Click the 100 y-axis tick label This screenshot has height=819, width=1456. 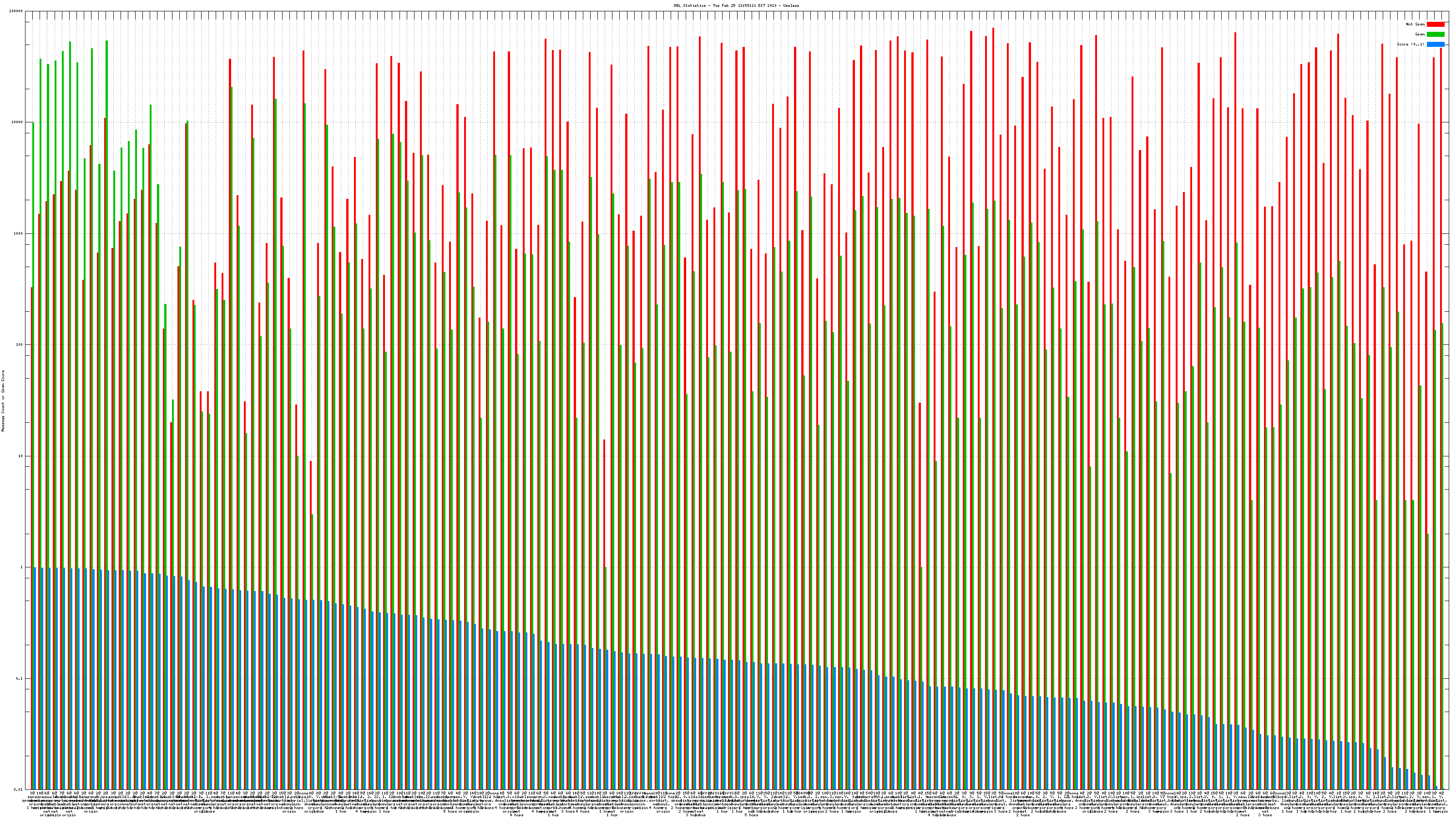click(x=20, y=345)
